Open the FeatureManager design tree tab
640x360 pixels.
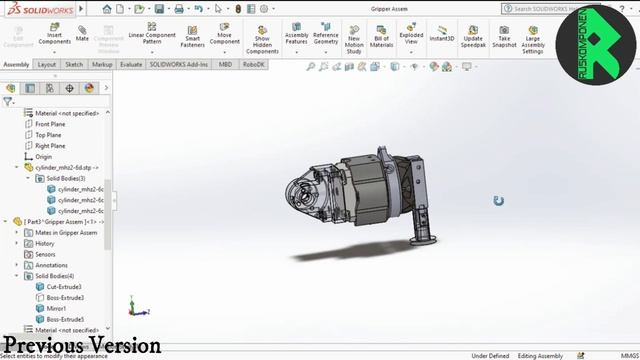tap(11, 88)
